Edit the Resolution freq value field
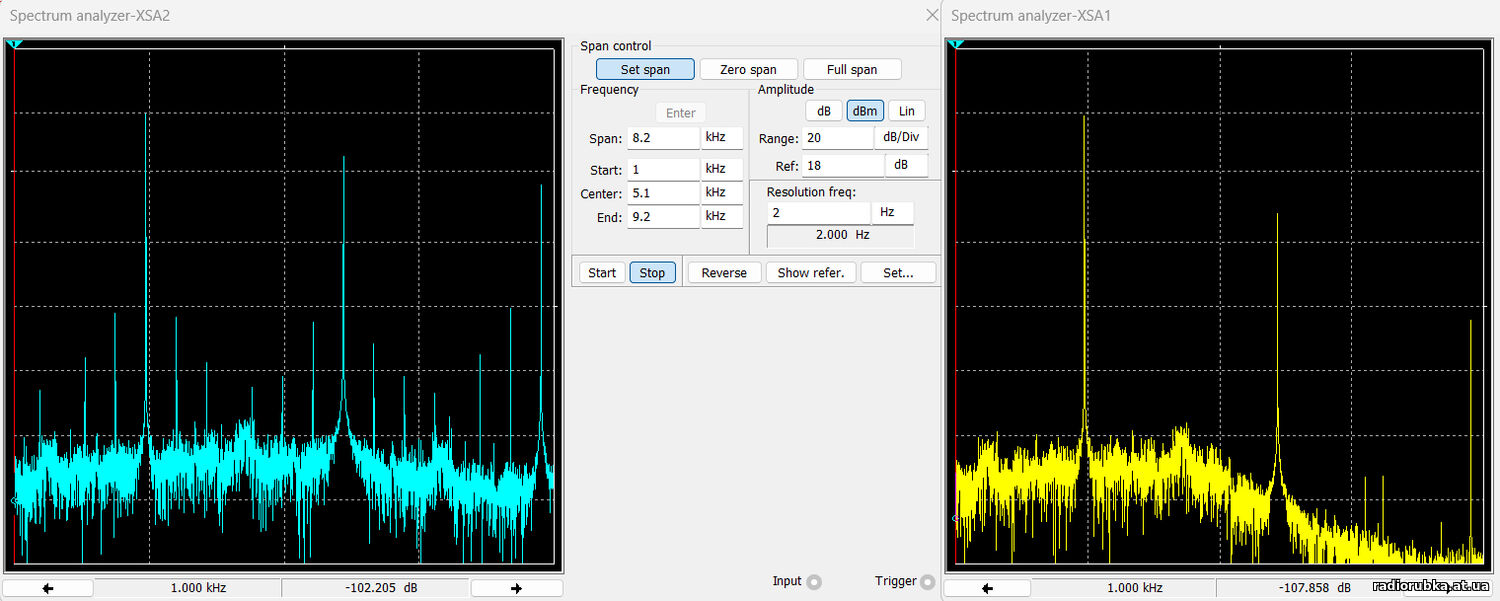 click(819, 213)
